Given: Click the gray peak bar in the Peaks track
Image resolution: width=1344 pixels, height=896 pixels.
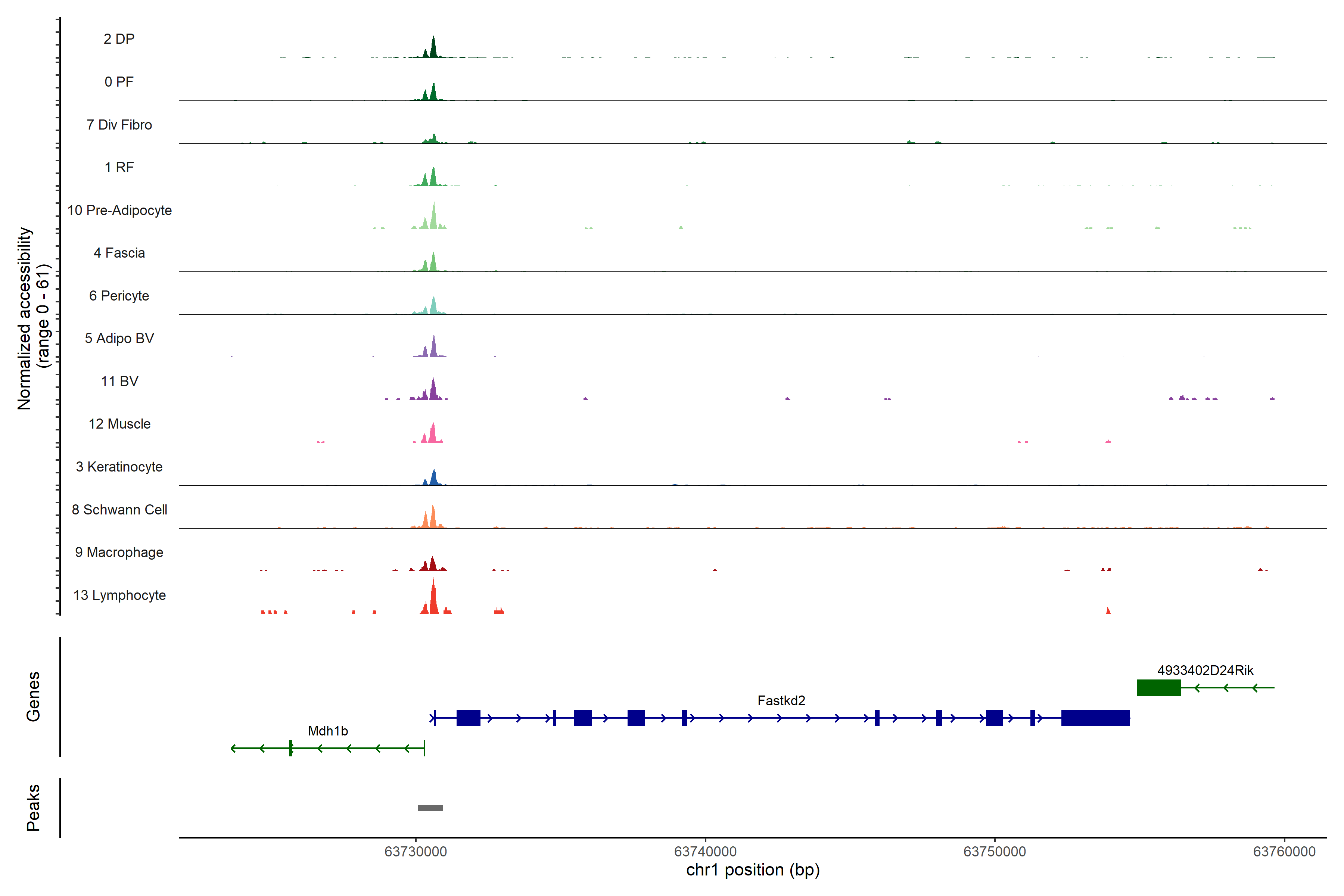Looking at the screenshot, I should (x=430, y=808).
